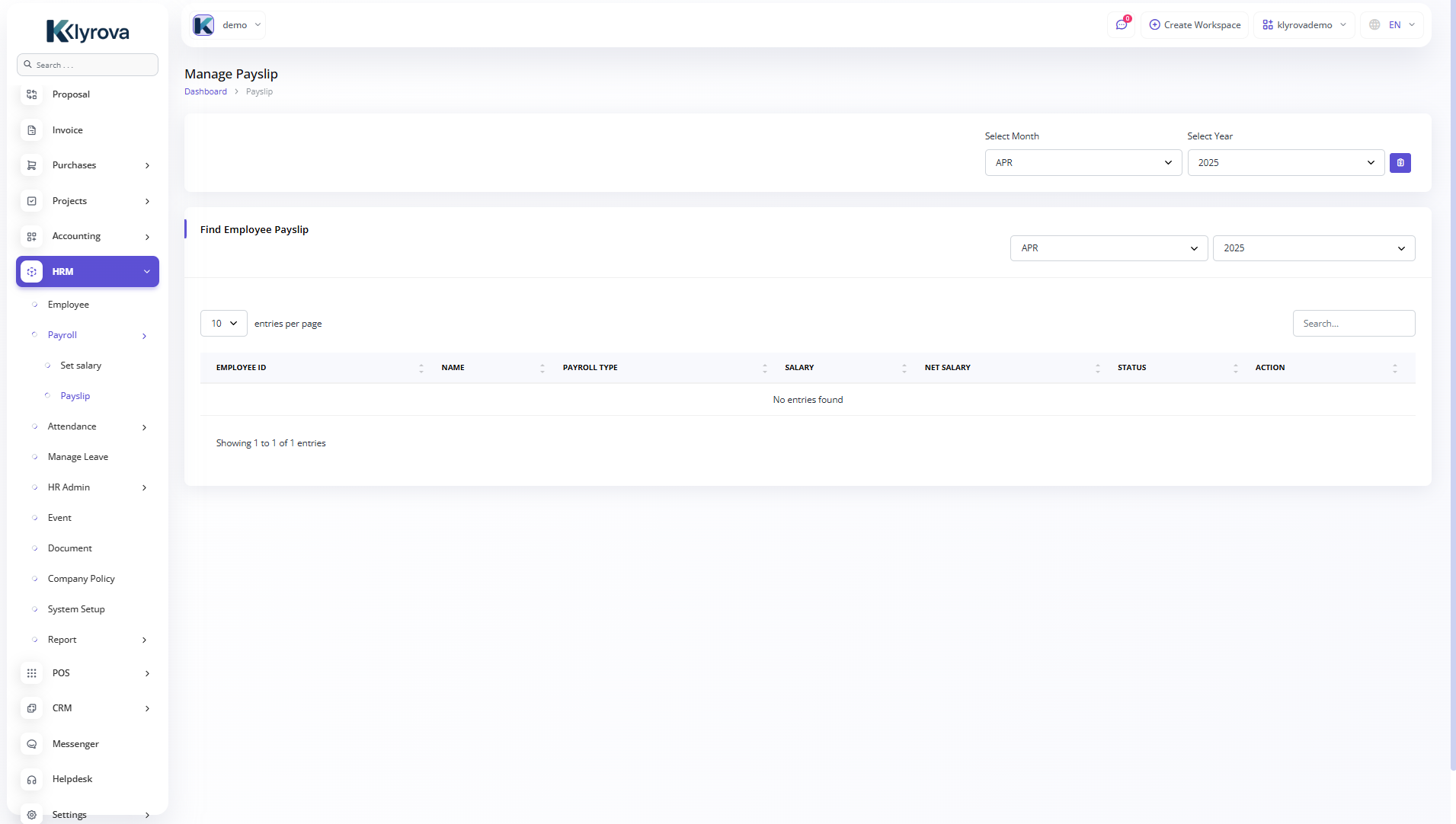Click the chat notification icon in header

1121,25
